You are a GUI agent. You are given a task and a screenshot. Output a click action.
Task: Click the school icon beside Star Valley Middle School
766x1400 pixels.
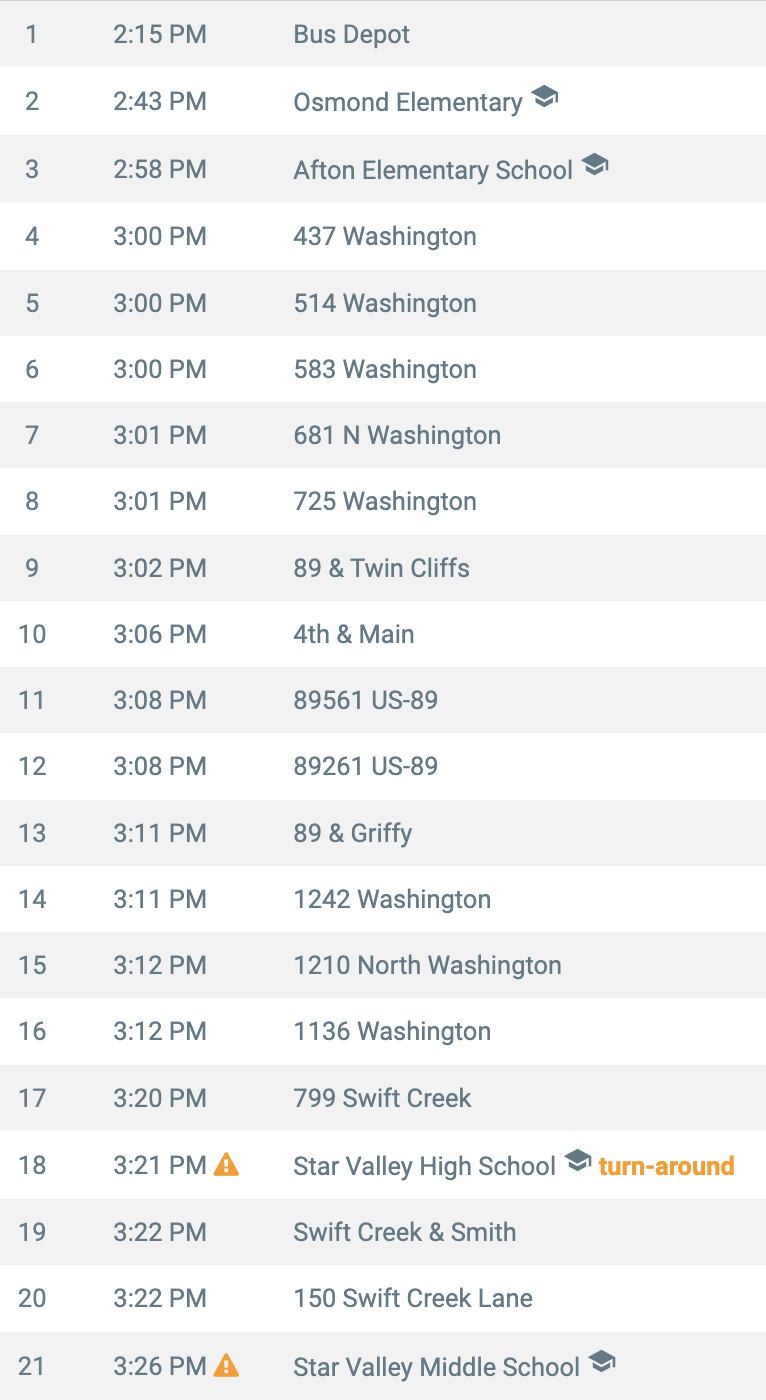point(602,1360)
